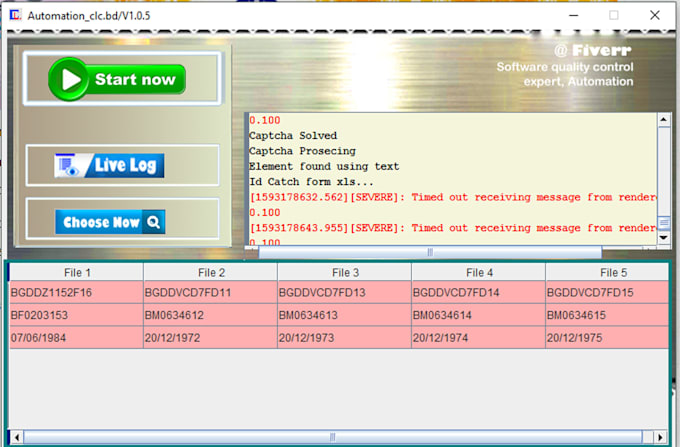The height and width of the screenshot is (447, 680).
Task: Click cell BM0634613
Action: point(345,315)
